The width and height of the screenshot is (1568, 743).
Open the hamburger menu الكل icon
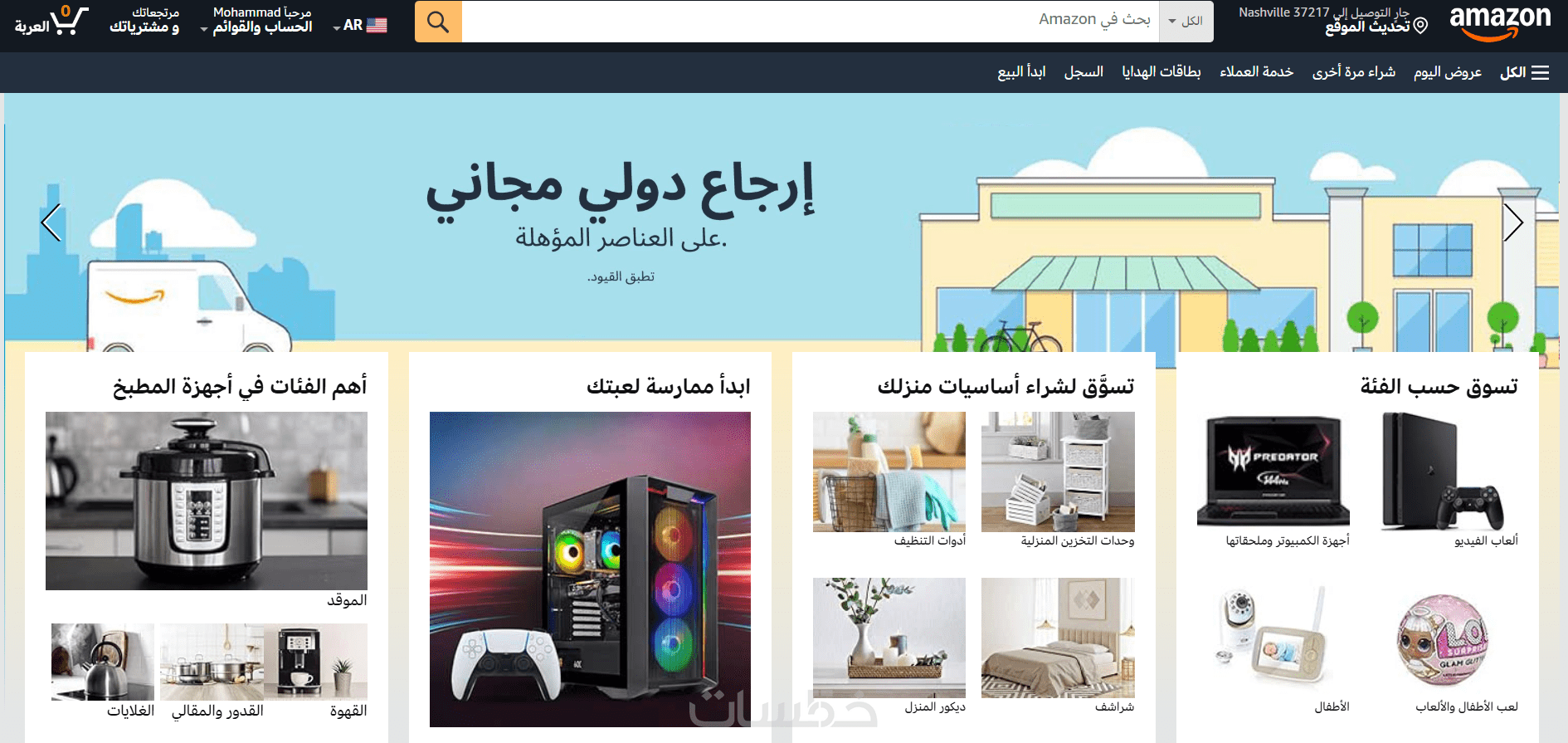coord(1540,73)
